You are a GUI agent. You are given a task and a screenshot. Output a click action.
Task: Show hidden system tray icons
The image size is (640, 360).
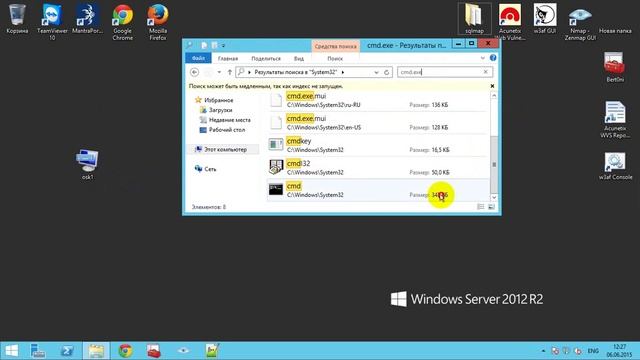point(543,351)
